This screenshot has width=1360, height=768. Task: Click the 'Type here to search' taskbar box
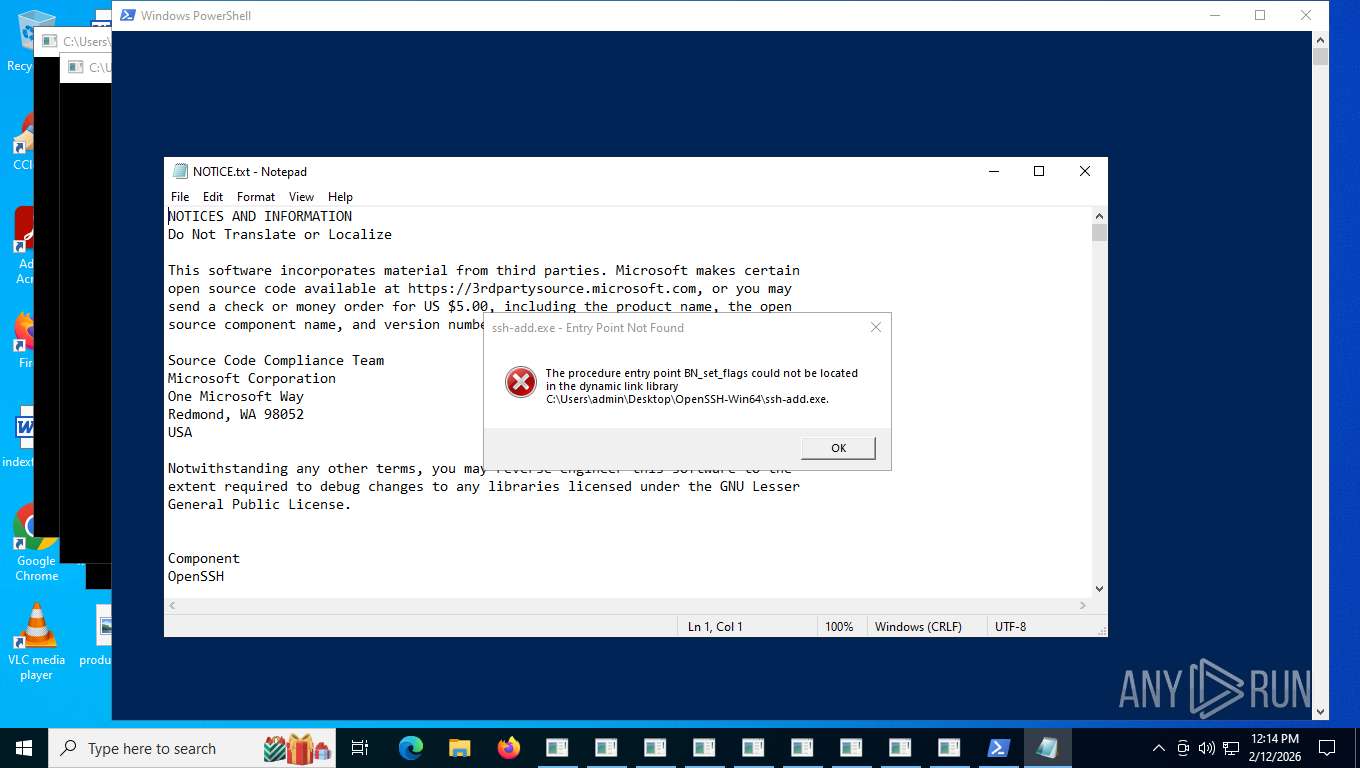pyautogui.click(x=192, y=748)
